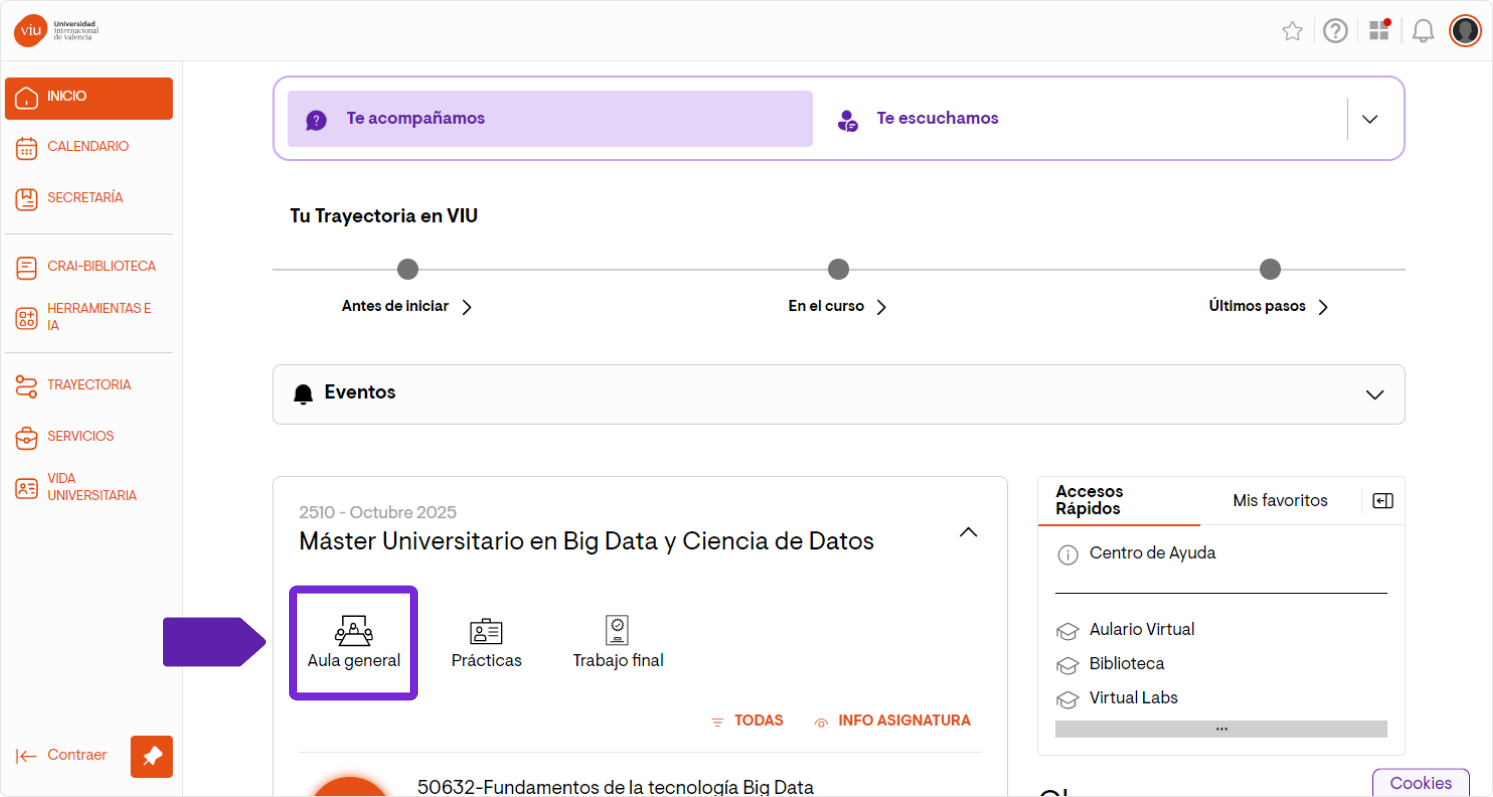The image size is (1493, 797).
Task: Open the apps grid icon
Action: 1380,30
